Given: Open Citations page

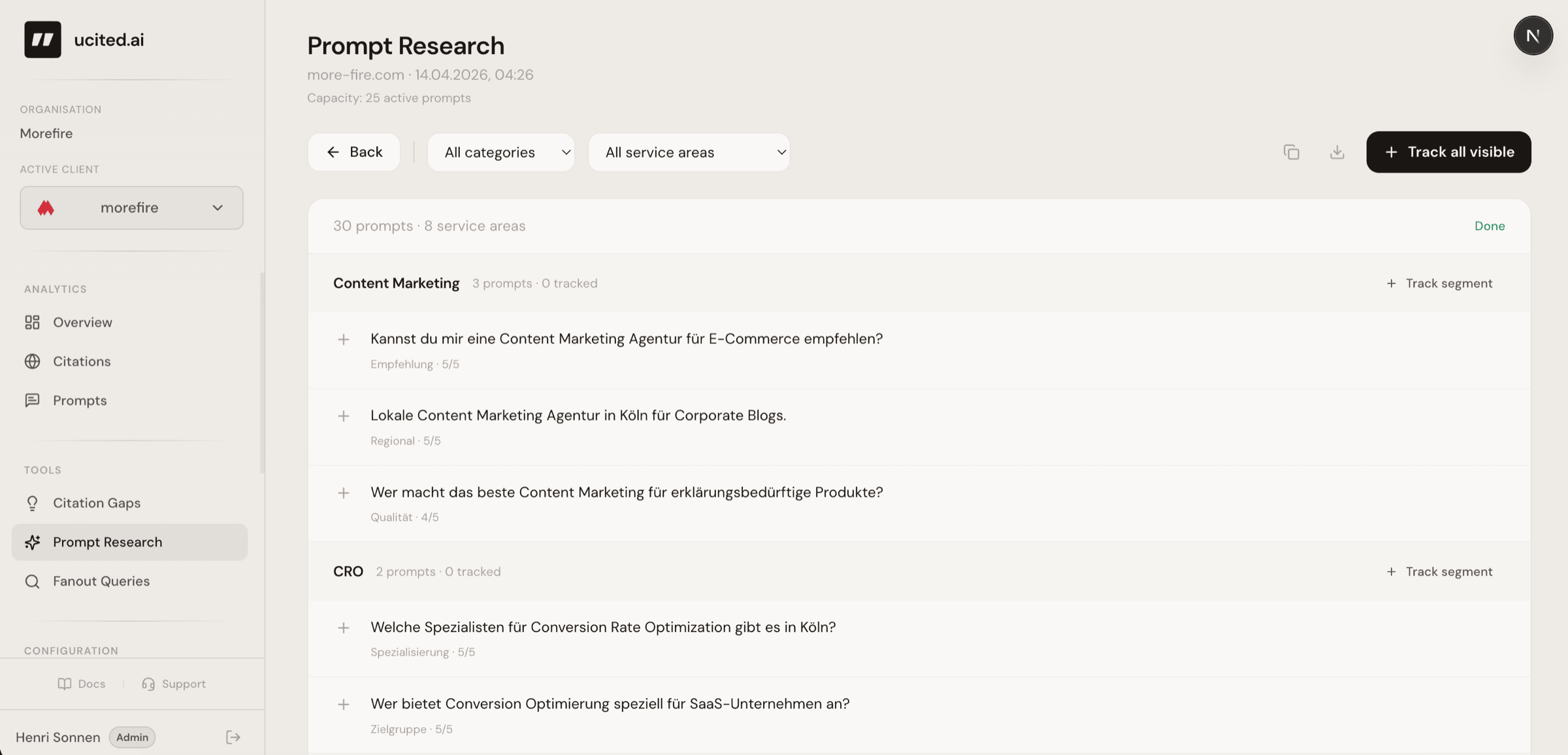Looking at the screenshot, I should [129, 361].
